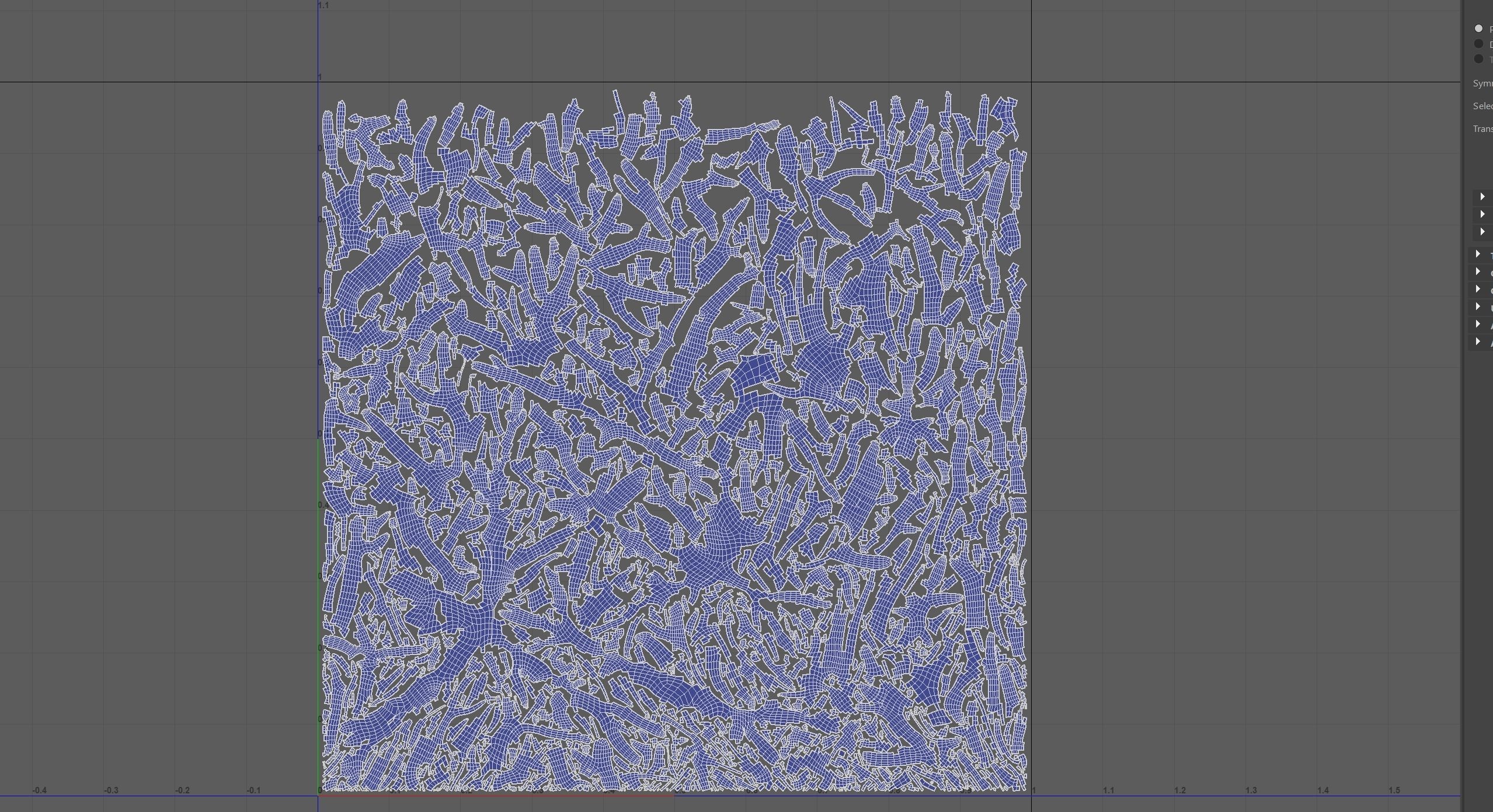The image size is (1493, 812).
Task: Select the Pick/Marquee radio button
Action: point(1478,29)
